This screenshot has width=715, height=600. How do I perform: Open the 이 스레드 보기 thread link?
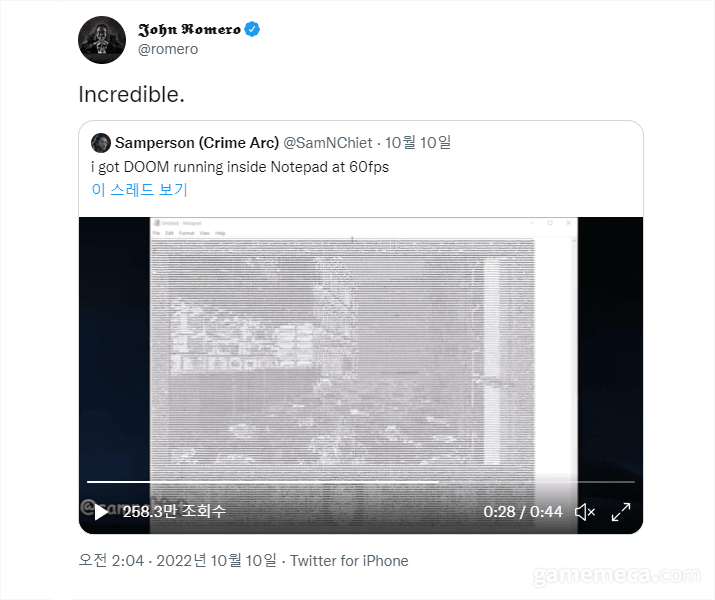[x=140, y=190]
